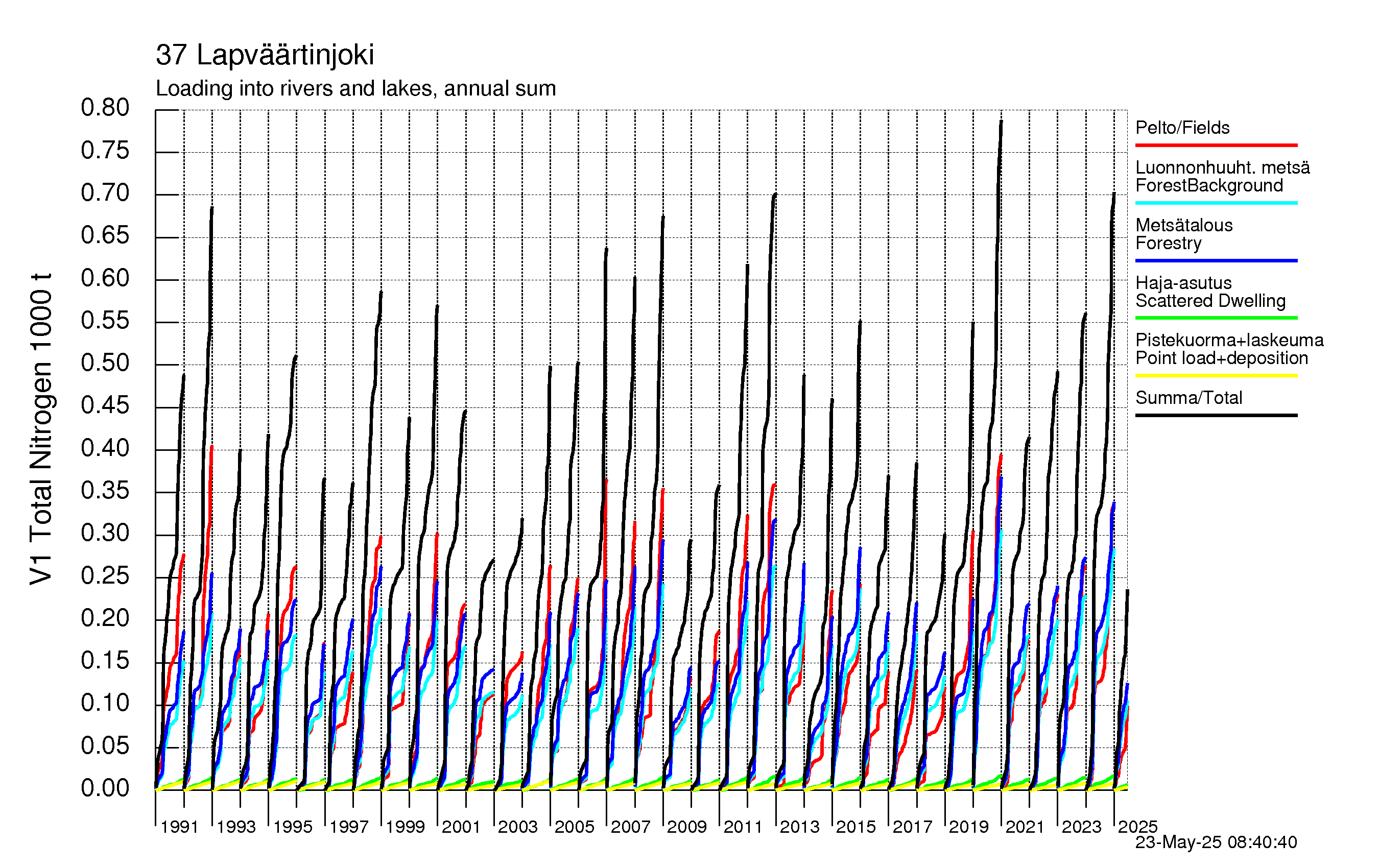
Task: Click the x-axis year label 1993
Action: click(x=236, y=827)
